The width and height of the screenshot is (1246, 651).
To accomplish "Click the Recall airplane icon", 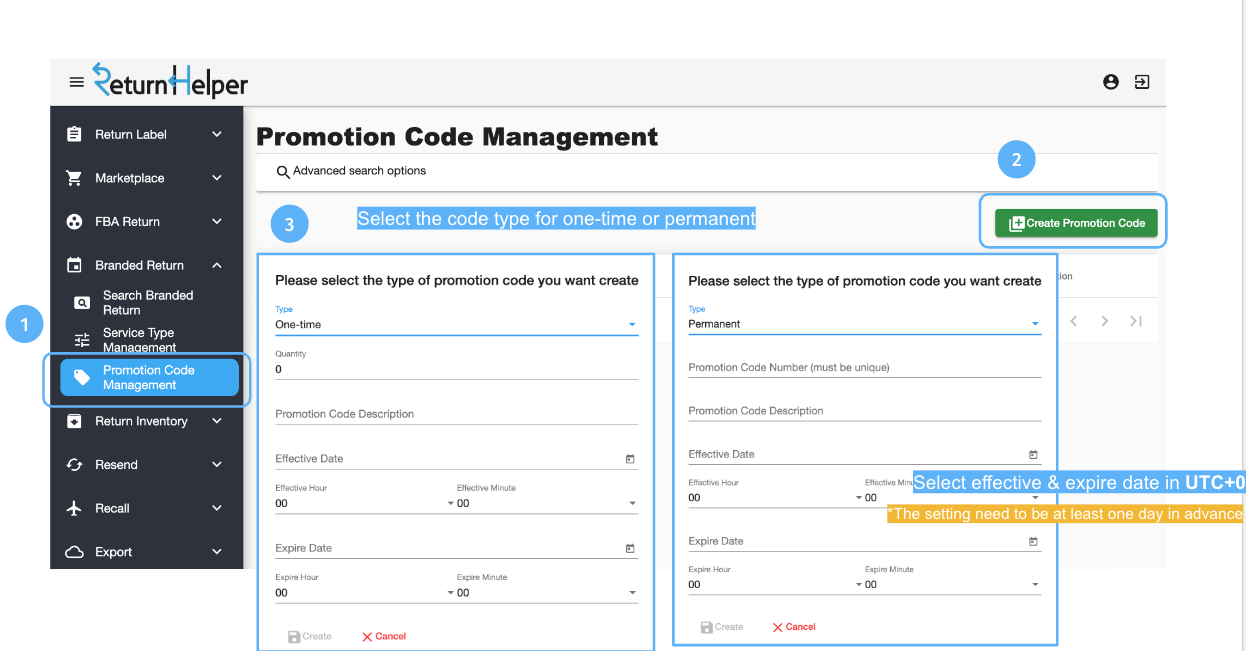I will pyautogui.click(x=74, y=508).
